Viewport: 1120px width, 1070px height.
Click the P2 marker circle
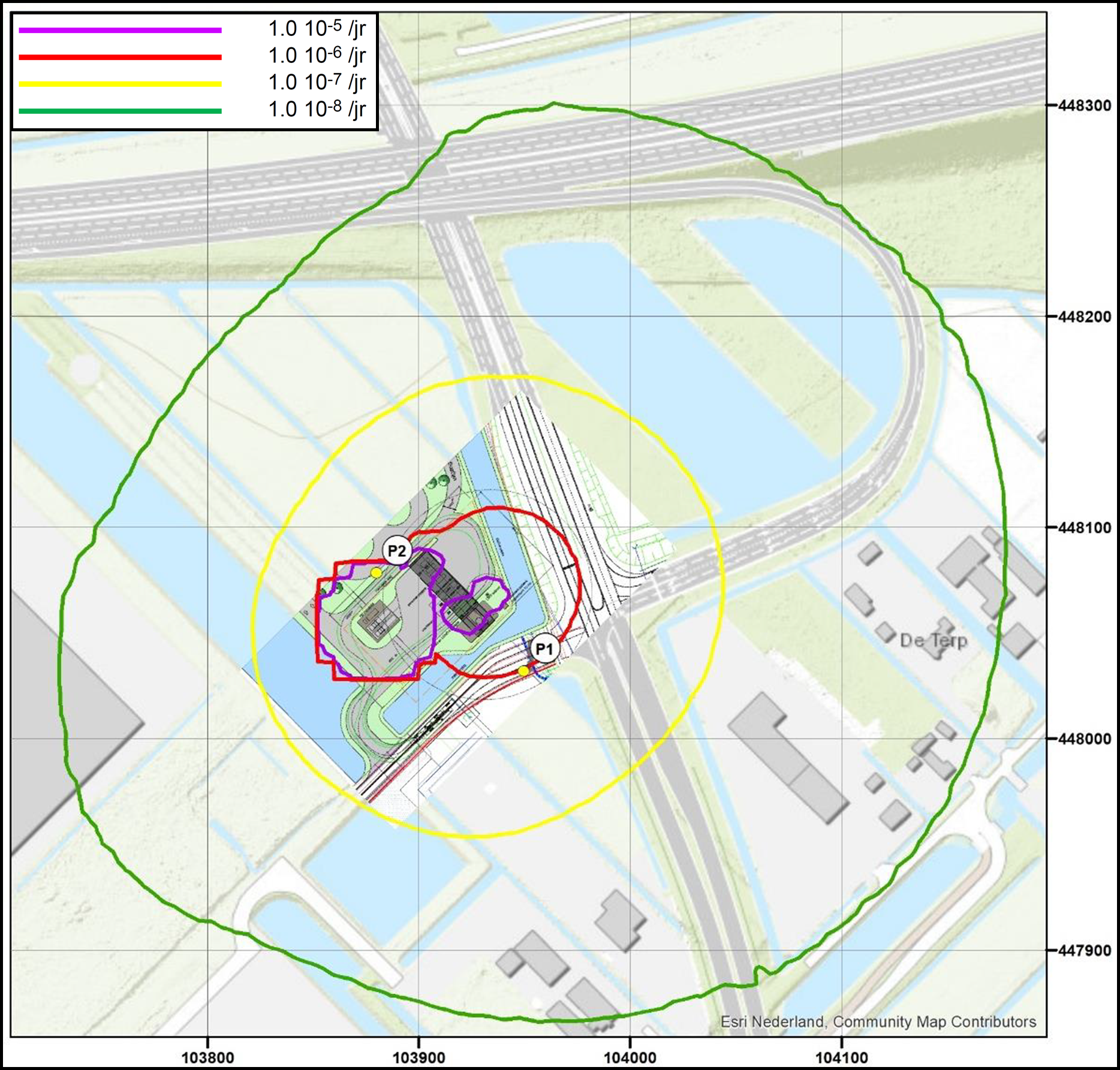point(397,551)
